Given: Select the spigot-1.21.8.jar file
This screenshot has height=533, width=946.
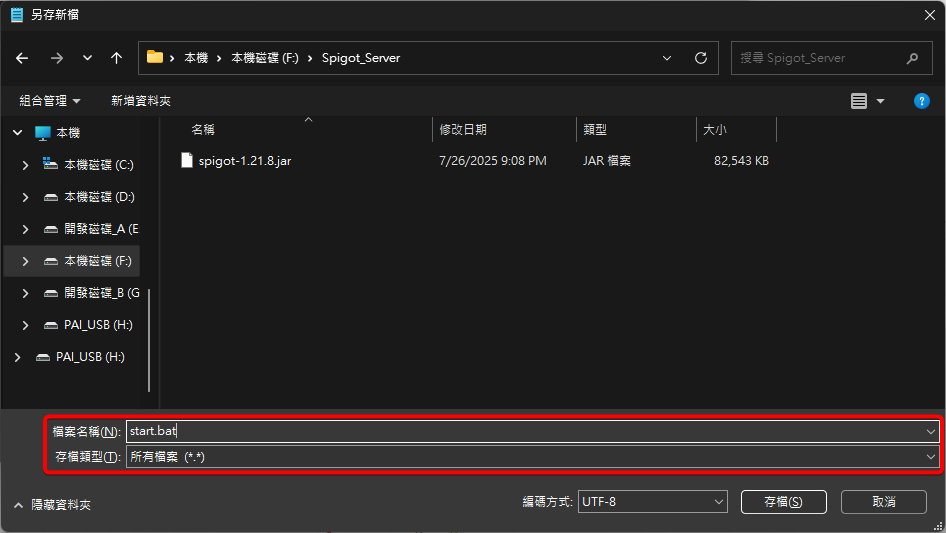Looking at the screenshot, I should (244, 161).
